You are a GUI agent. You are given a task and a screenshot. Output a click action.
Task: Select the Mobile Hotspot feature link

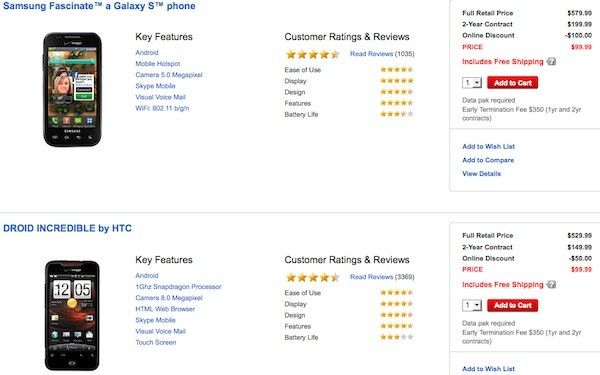click(158, 64)
